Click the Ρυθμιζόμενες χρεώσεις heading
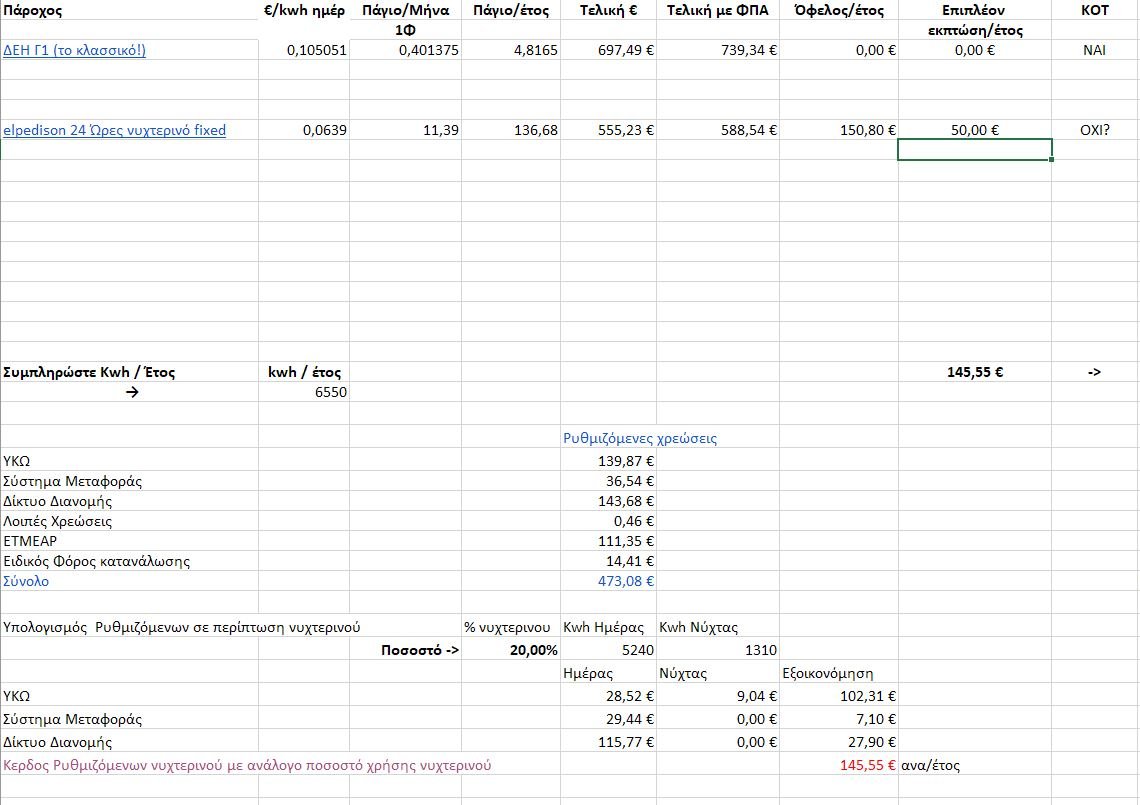The height and width of the screenshot is (805, 1140). tap(640, 438)
